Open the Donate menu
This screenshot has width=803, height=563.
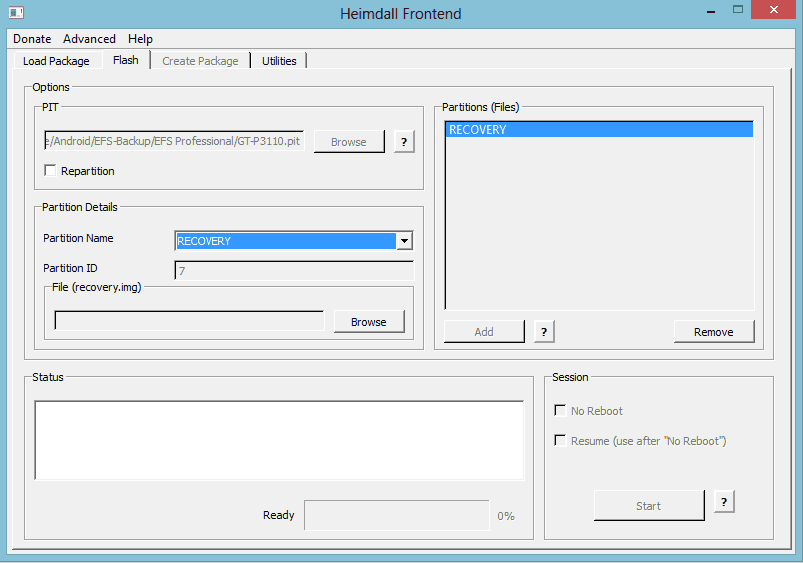point(32,39)
